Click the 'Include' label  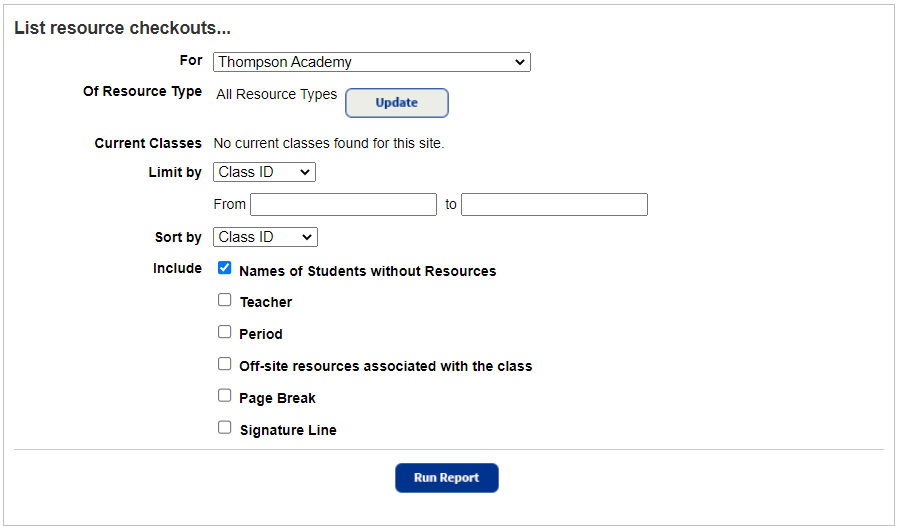[177, 268]
